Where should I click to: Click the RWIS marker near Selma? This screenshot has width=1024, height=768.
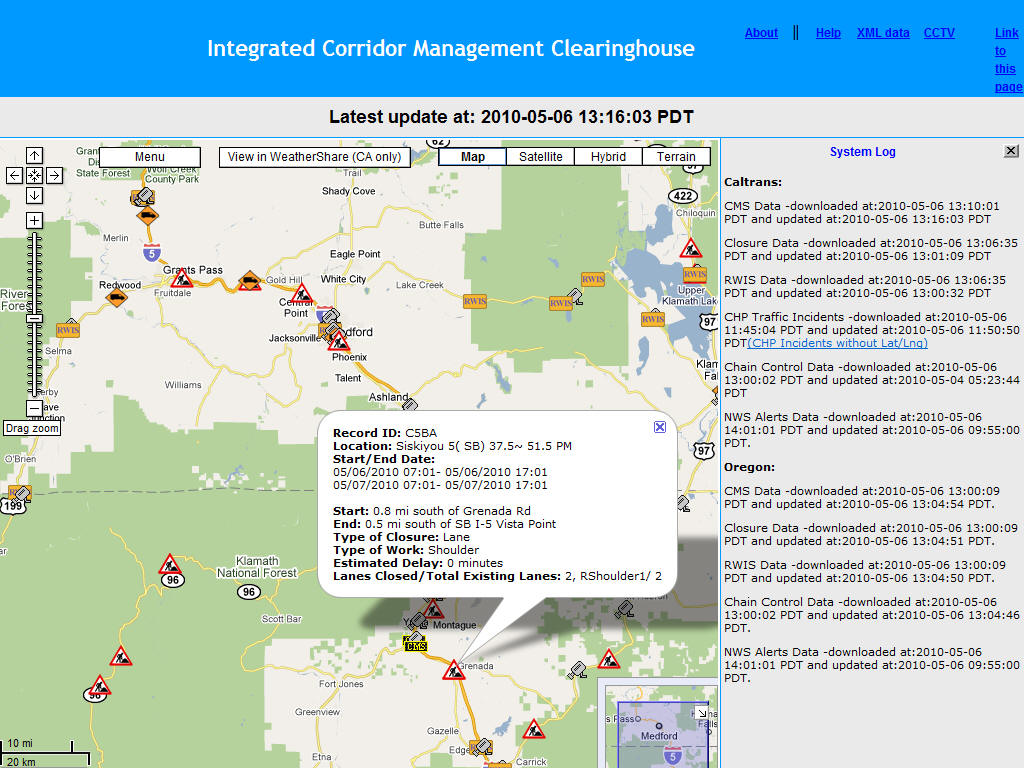click(x=68, y=330)
